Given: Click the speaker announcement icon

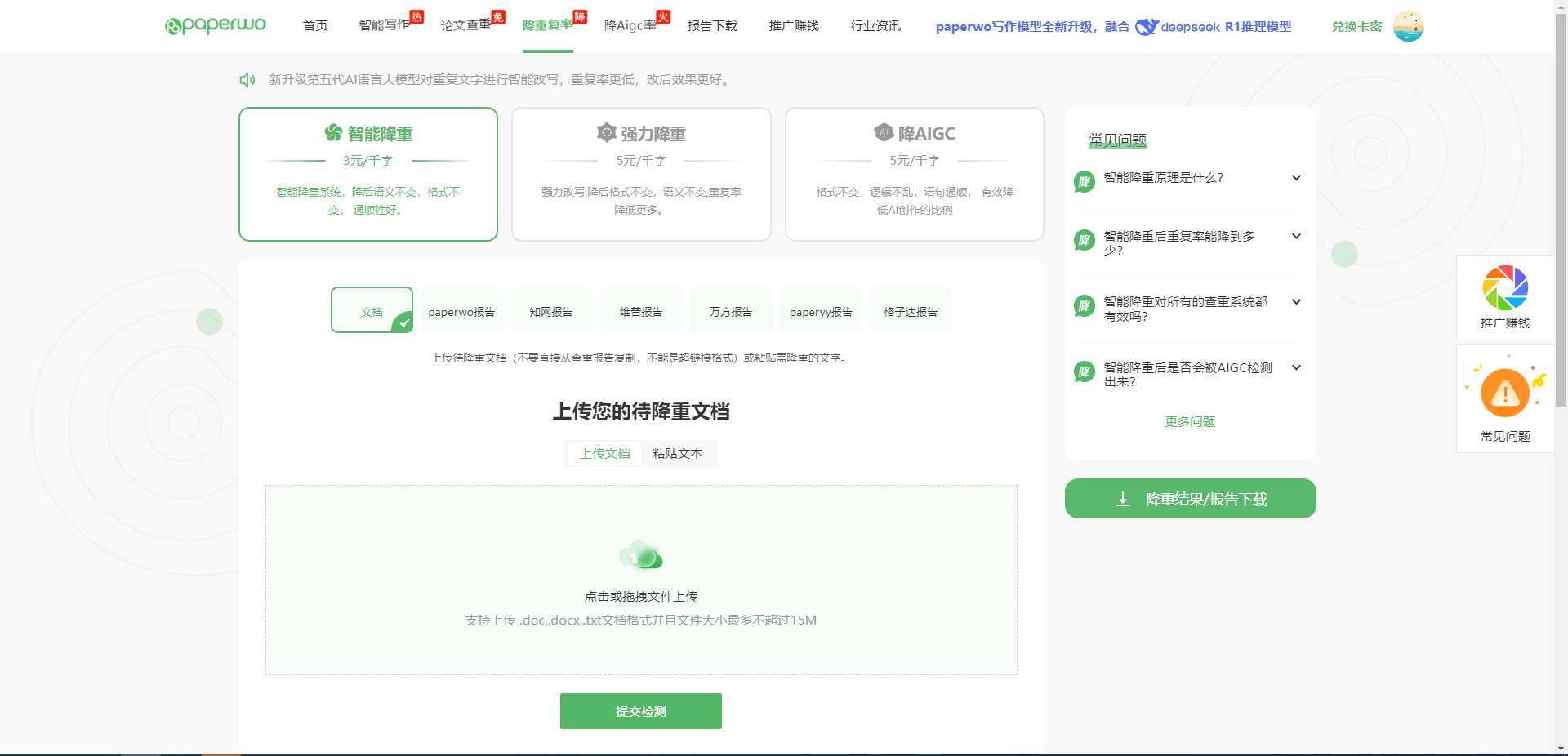Looking at the screenshot, I should 247,79.
